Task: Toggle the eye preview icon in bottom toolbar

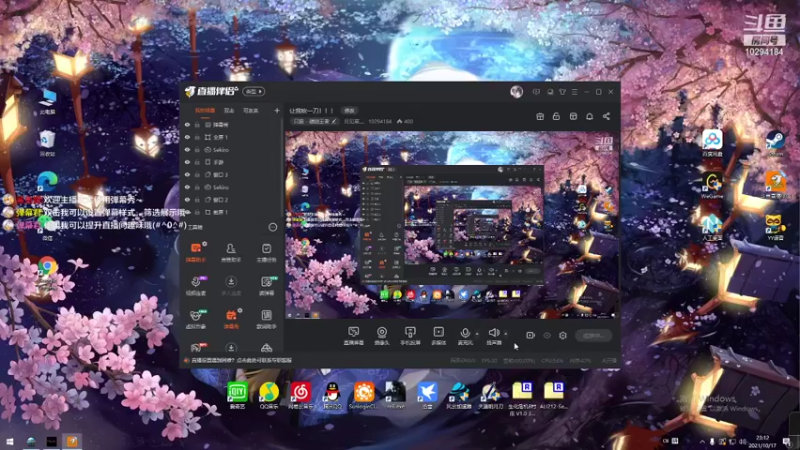Action: tap(547, 335)
